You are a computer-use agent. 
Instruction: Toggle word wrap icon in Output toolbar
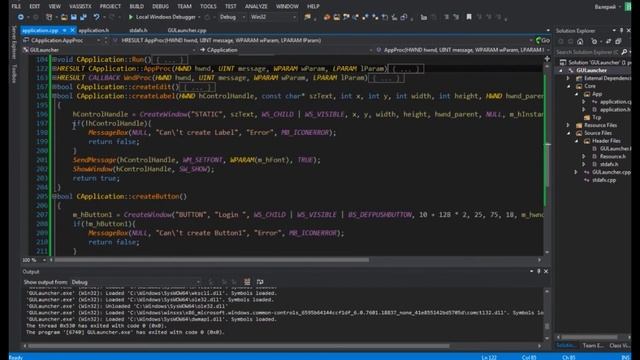coord(260,282)
